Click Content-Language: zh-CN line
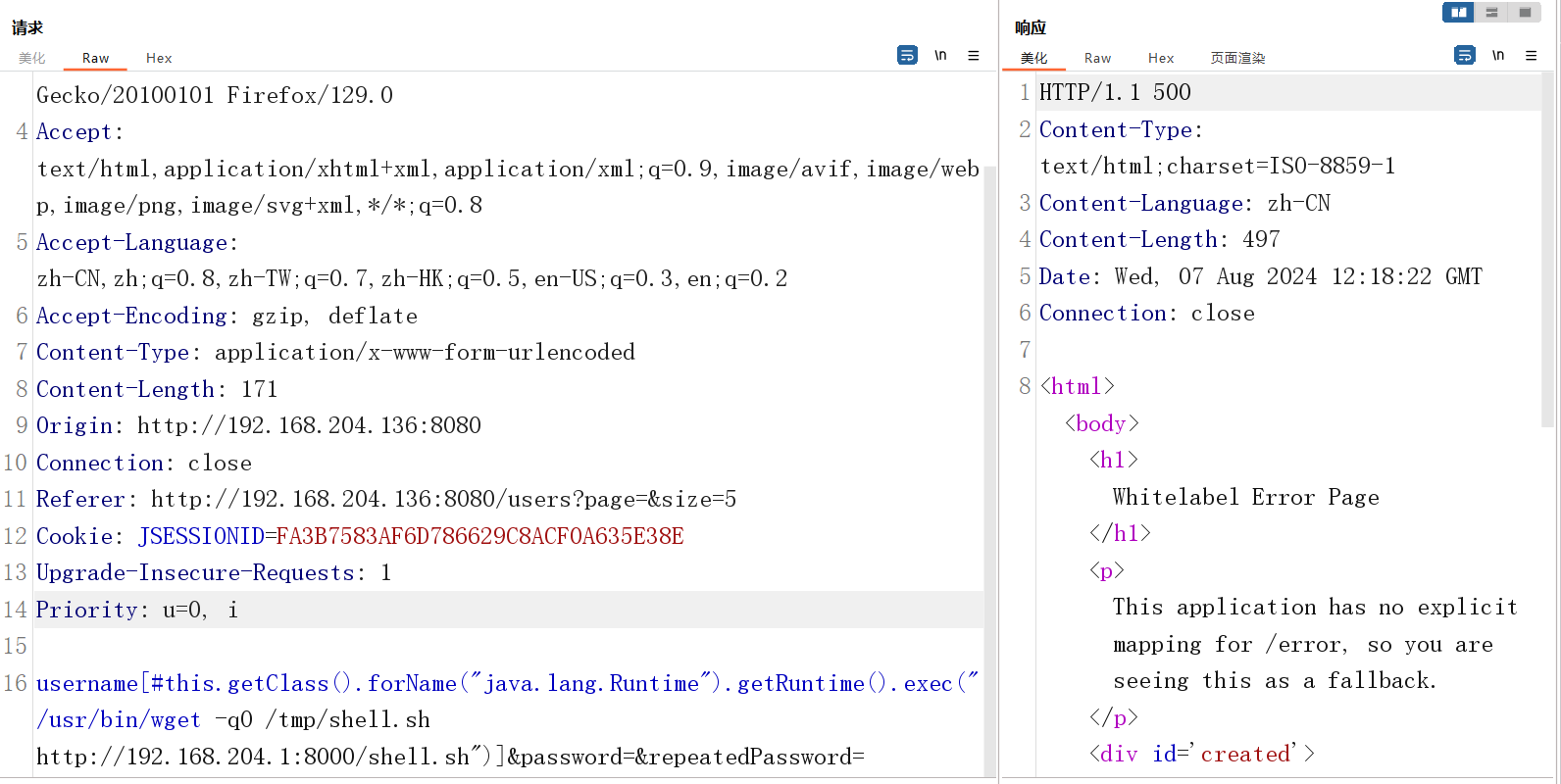This screenshot has height=784, width=1561. coord(1184,203)
